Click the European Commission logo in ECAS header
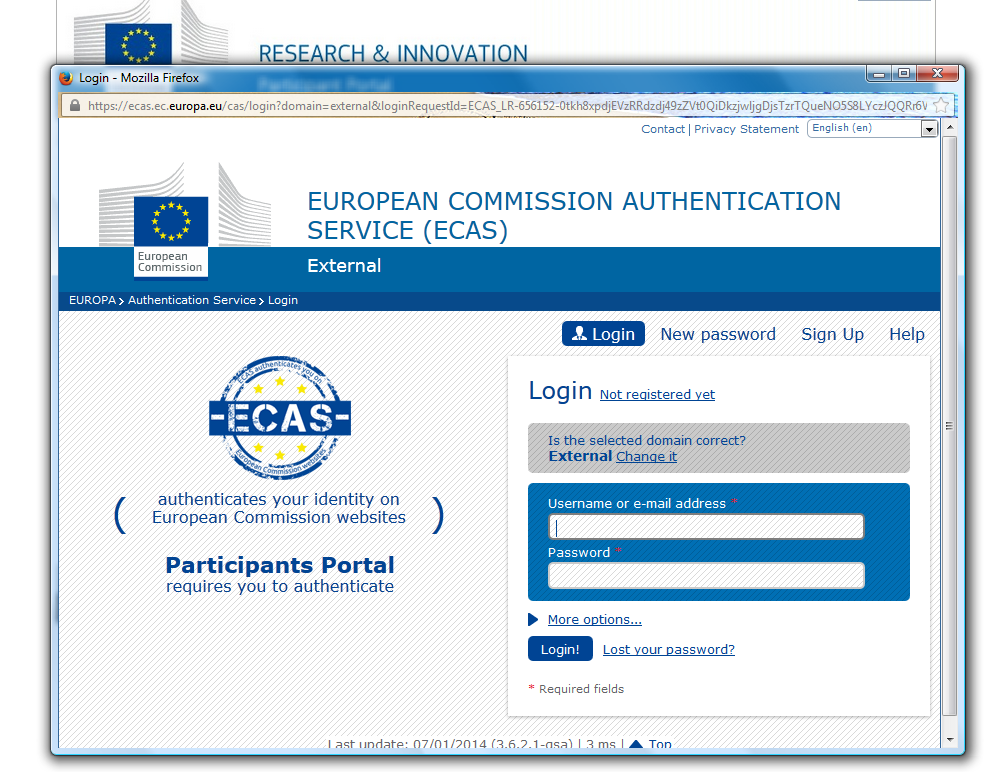This screenshot has width=990, height=772. click(x=185, y=219)
